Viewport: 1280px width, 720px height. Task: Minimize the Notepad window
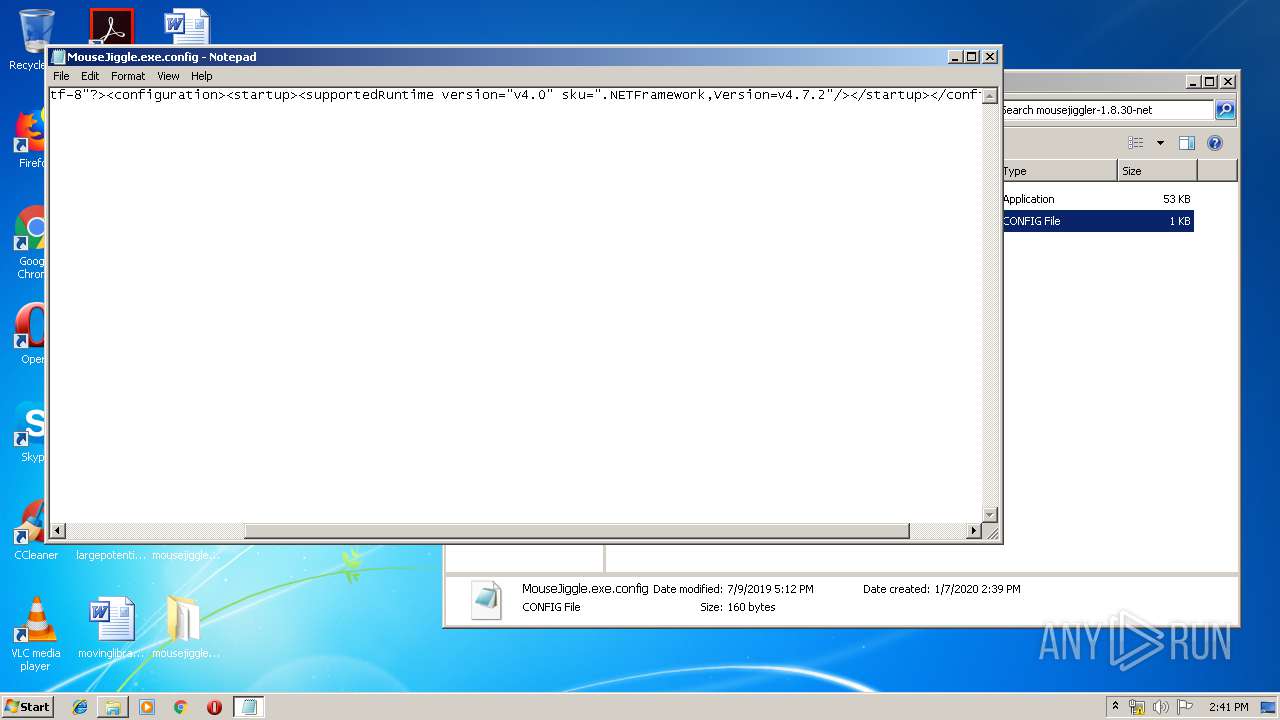(955, 57)
